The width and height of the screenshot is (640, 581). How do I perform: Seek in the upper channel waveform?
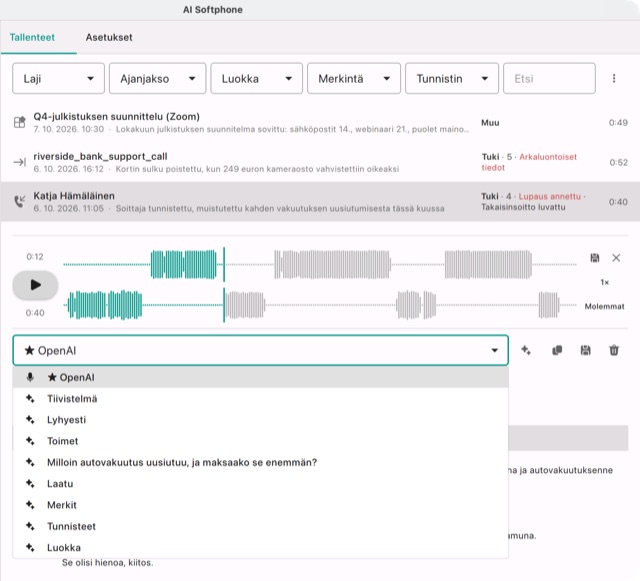[320, 265]
